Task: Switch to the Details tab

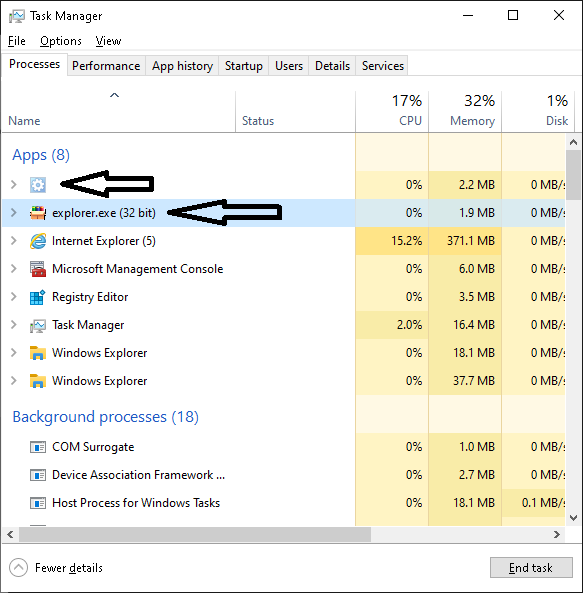Action: pyautogui.click(x=332, y=66)
